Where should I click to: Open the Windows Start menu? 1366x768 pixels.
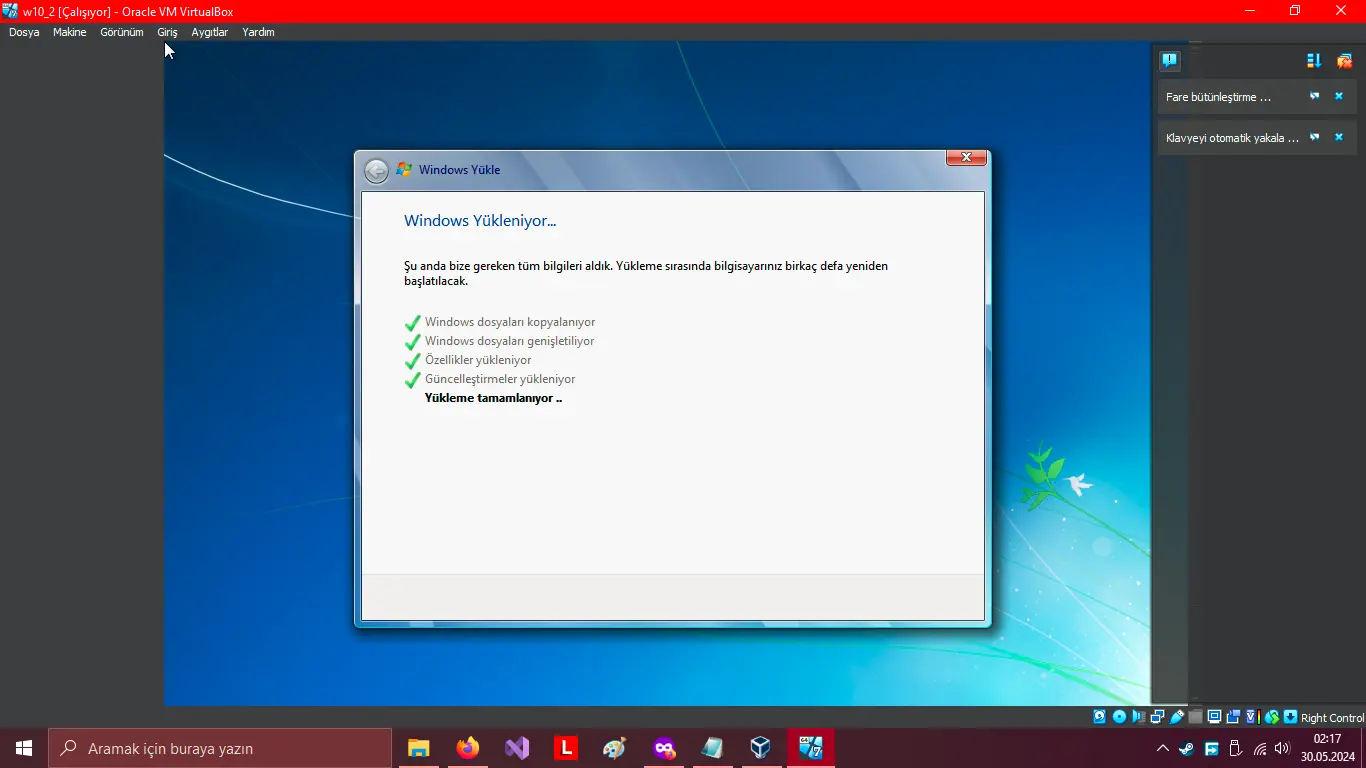click(24, 748)
